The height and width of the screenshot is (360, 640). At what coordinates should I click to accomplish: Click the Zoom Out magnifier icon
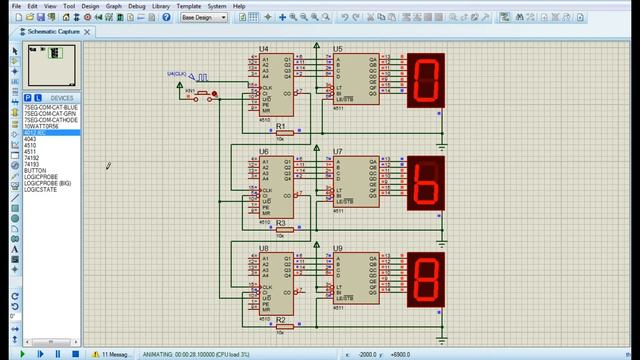304,17
